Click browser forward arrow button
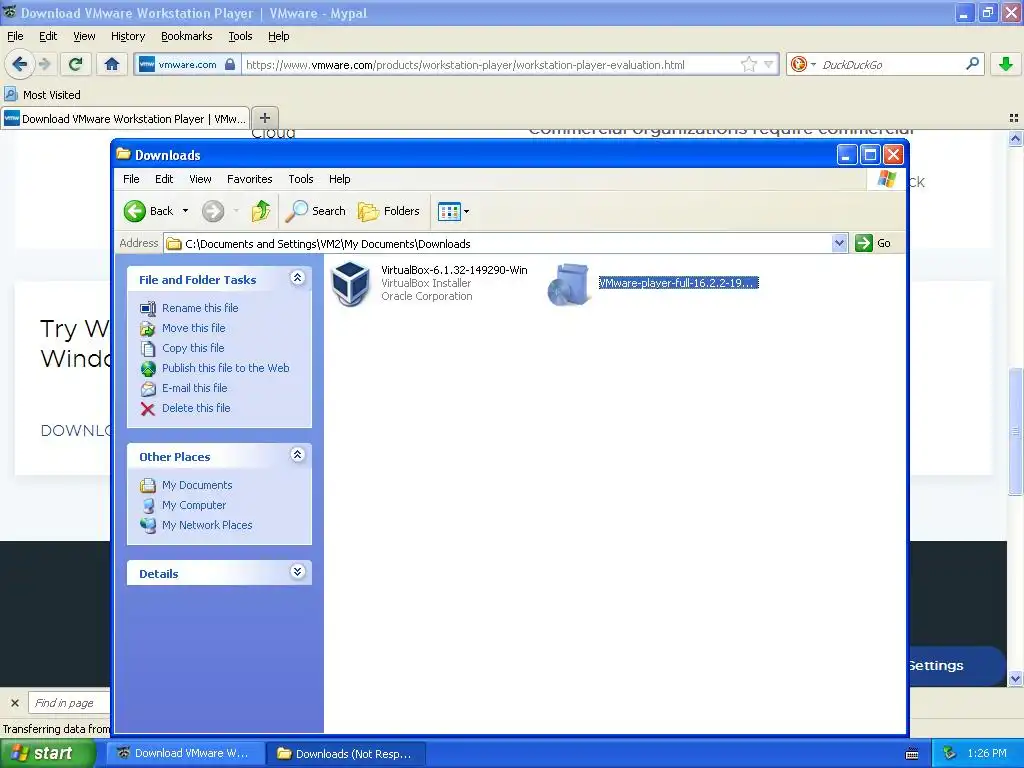 [x=44, y=64]
